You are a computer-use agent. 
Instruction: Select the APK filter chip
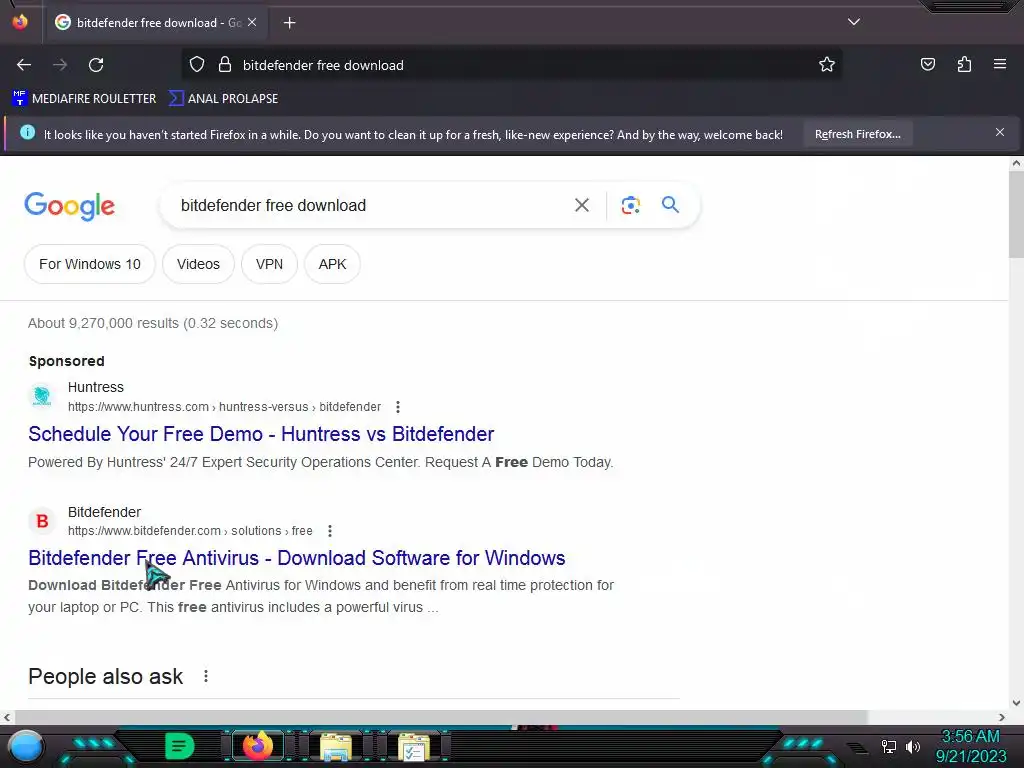coord(332,264)
